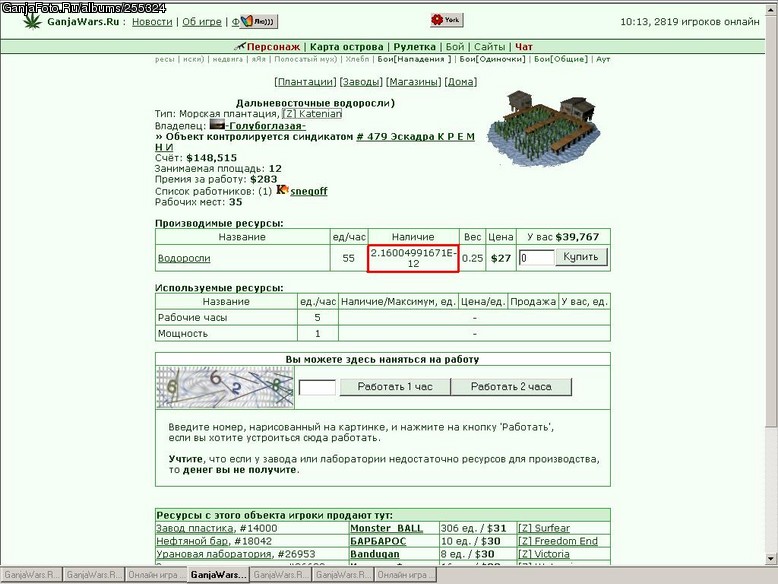Open the [Заводы] section link
This screenshot has height=584, width=778.
coord(361,82)
